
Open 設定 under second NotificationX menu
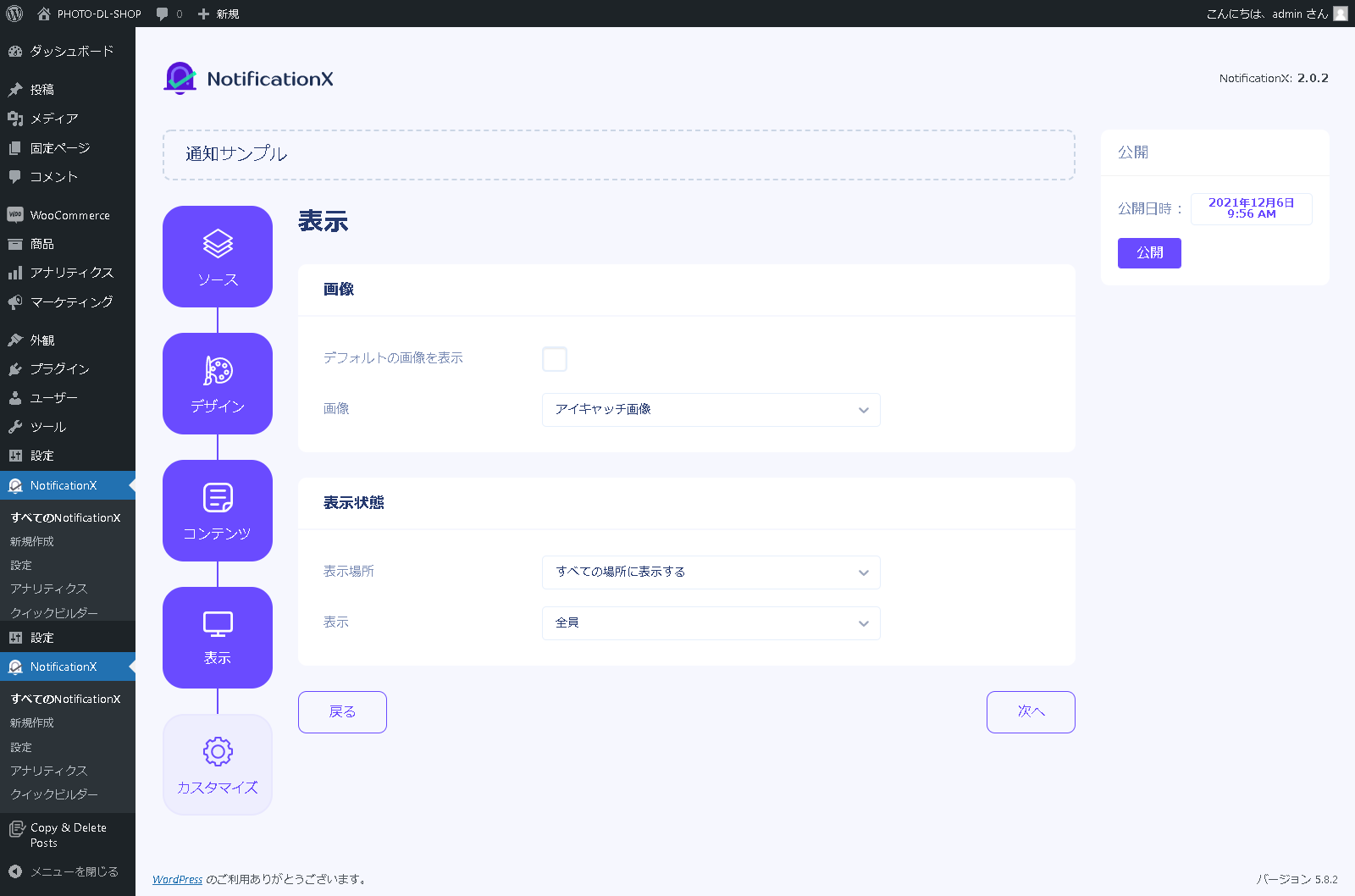point(21,747)
